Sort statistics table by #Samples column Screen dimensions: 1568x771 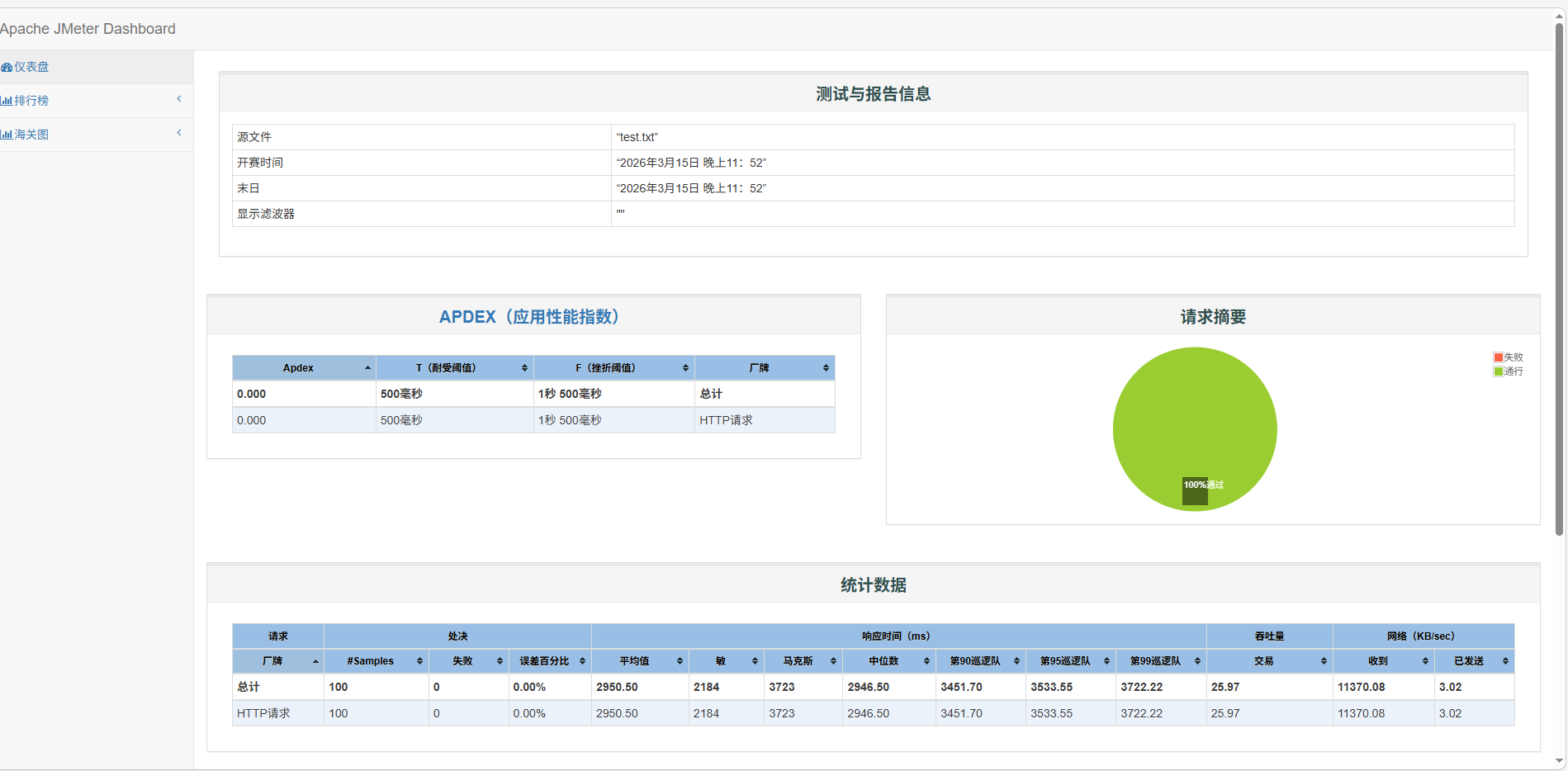(x=377, y=661)
